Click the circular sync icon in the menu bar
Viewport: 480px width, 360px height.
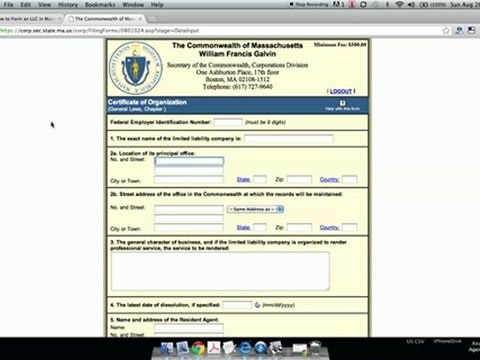[x=363, y=5]
